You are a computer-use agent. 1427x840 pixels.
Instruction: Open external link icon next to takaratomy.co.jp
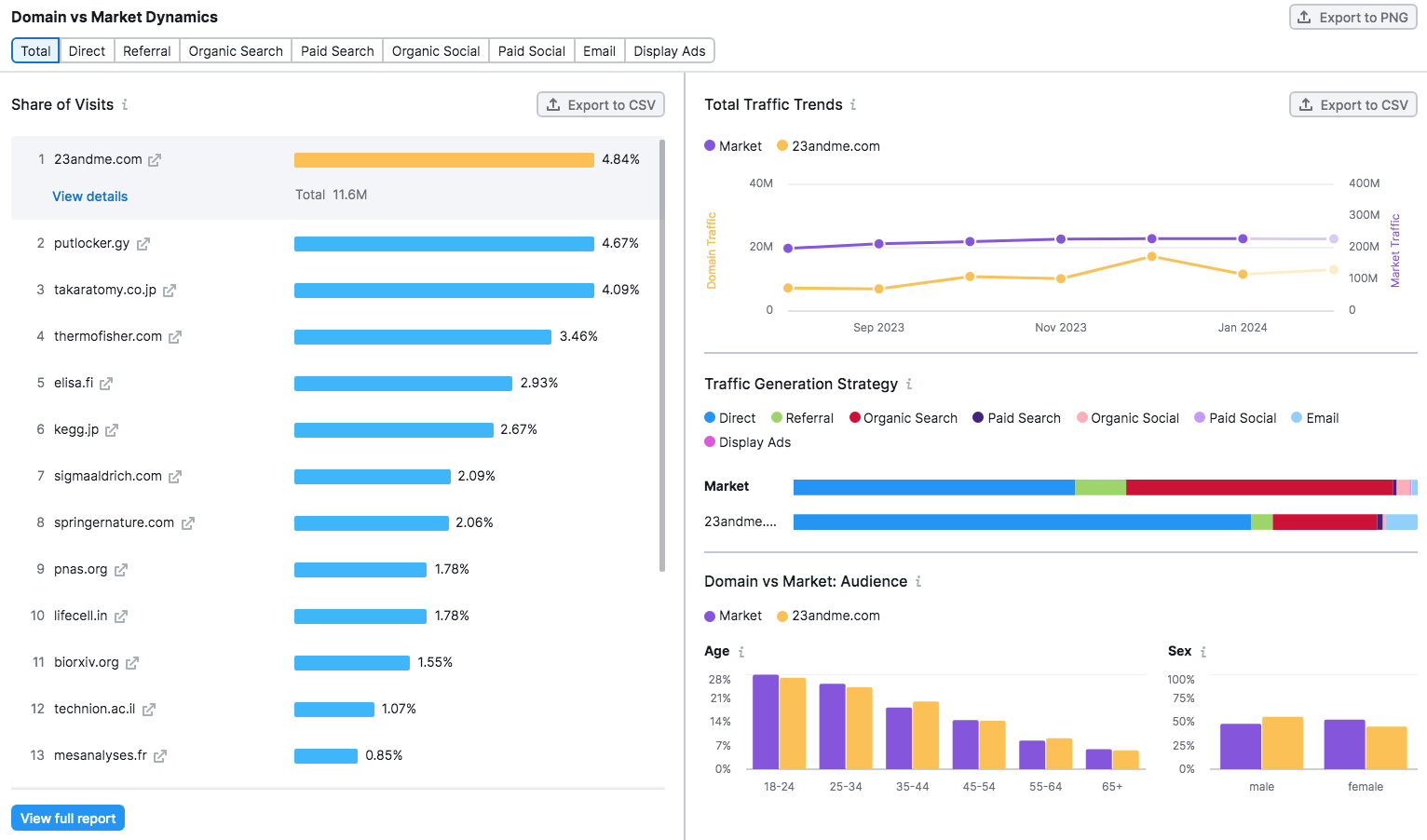pos(170,291)
